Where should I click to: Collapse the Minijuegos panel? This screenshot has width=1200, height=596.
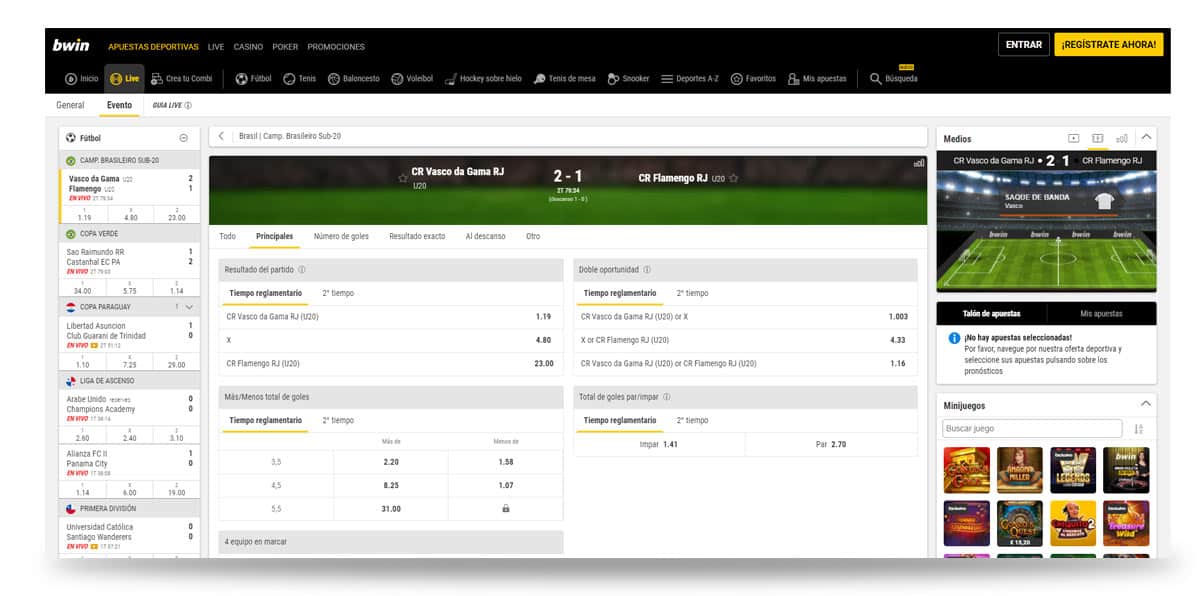[x=1146, y=404]
